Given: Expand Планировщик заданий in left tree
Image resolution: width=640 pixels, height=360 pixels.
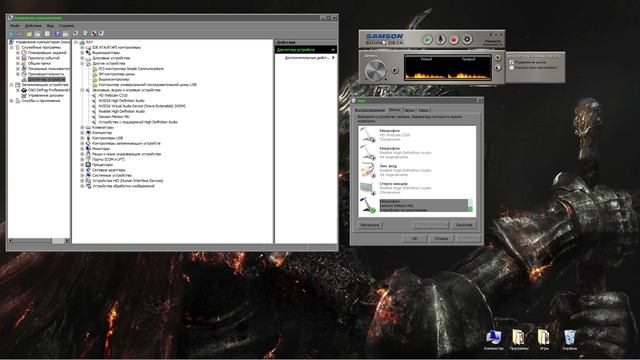Looking at the screenshot, I should tap(18, 53).
